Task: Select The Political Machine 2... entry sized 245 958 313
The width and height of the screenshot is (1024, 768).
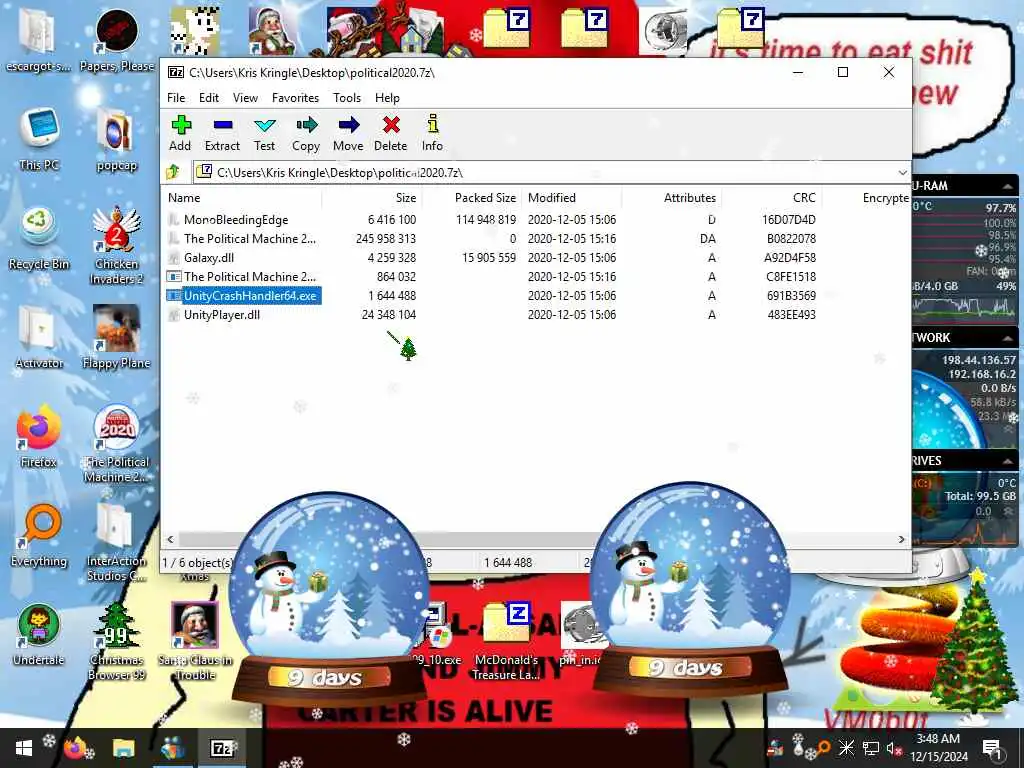Action: tap(242, 239)
